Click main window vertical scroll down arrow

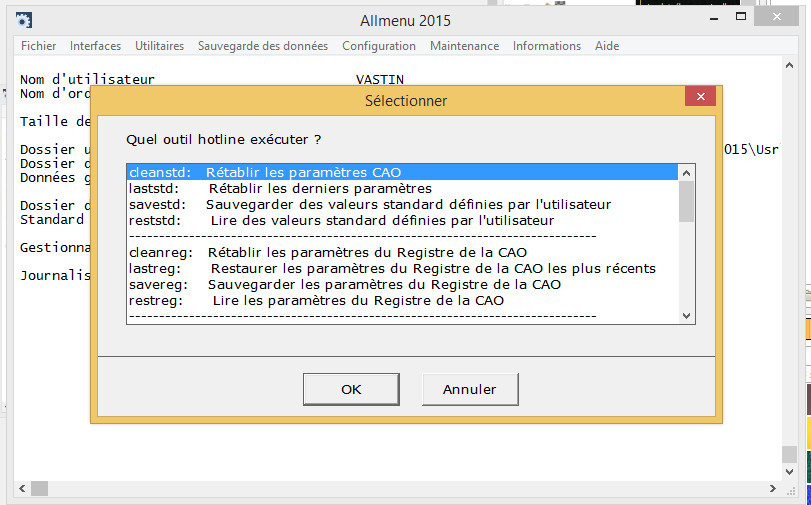tap(789, 471)
